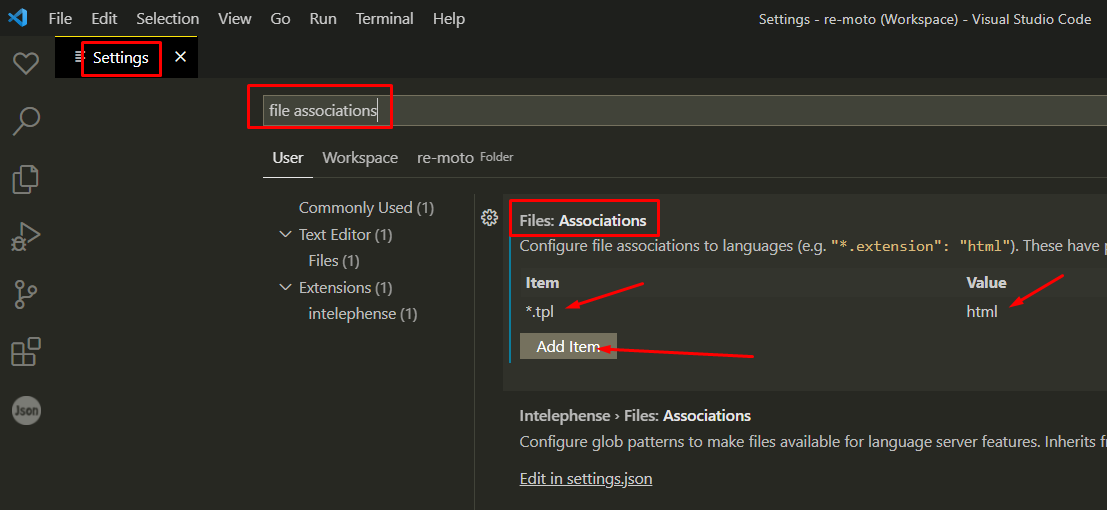Open Run and Debug view
1107x510 pixels.
click(26, 236)
